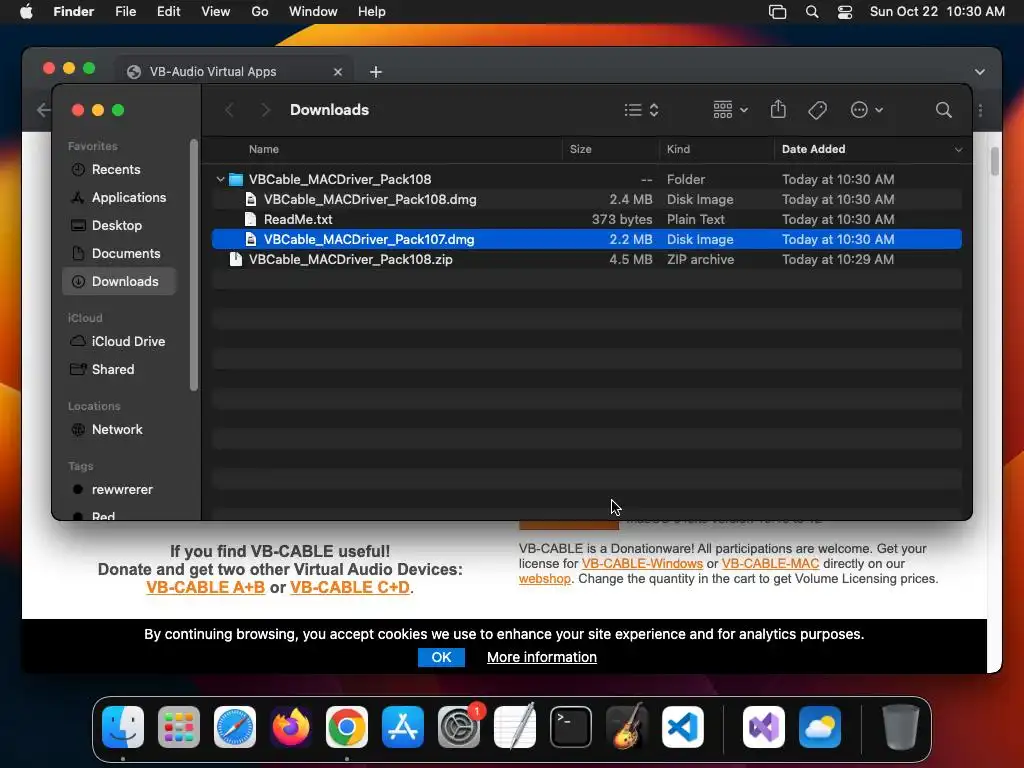Open the Help menu
1024x768 pixels.
click(372, 12)
